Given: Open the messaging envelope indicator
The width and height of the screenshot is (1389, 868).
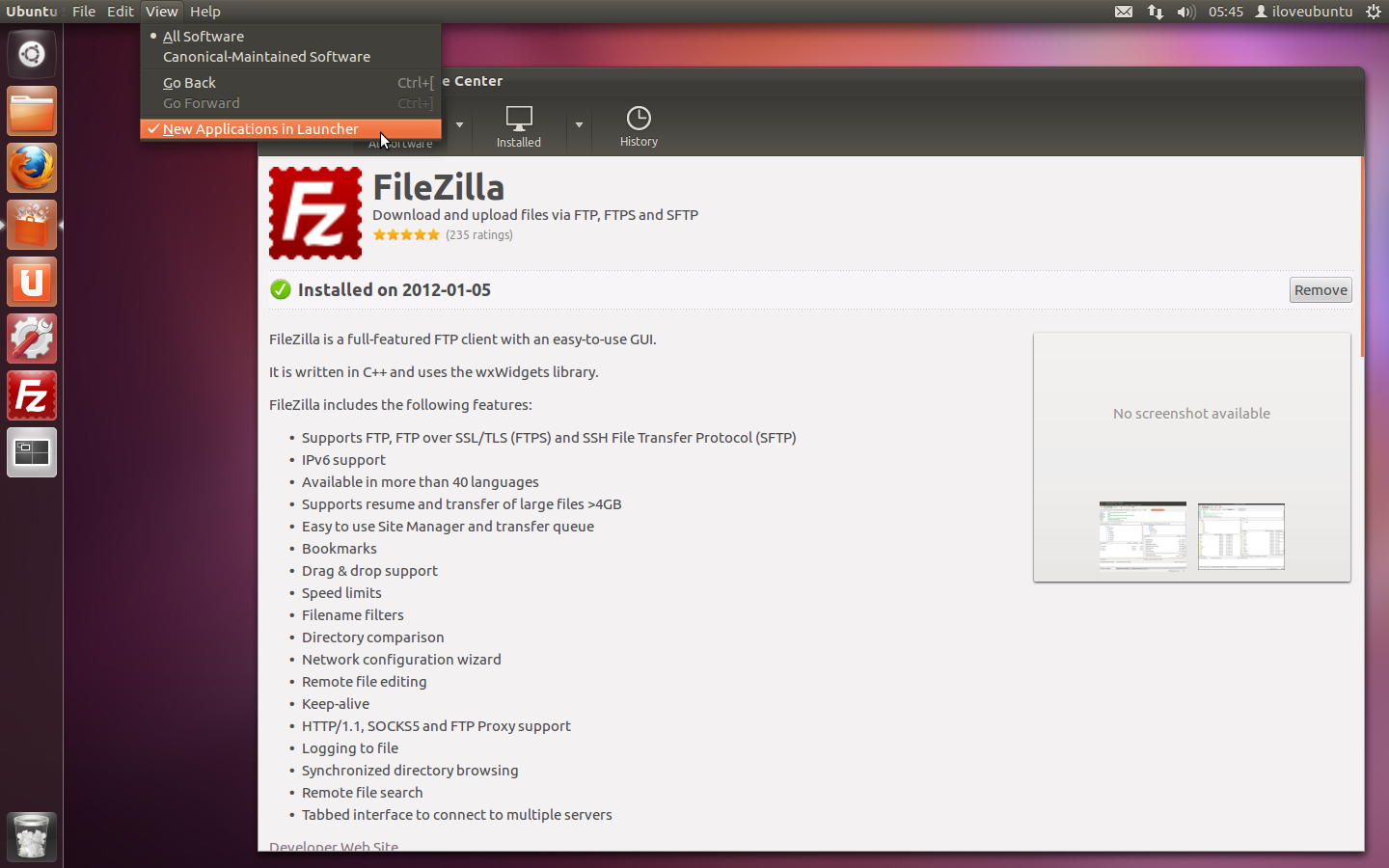Looking at the screenshot, I should (1124, 12).
